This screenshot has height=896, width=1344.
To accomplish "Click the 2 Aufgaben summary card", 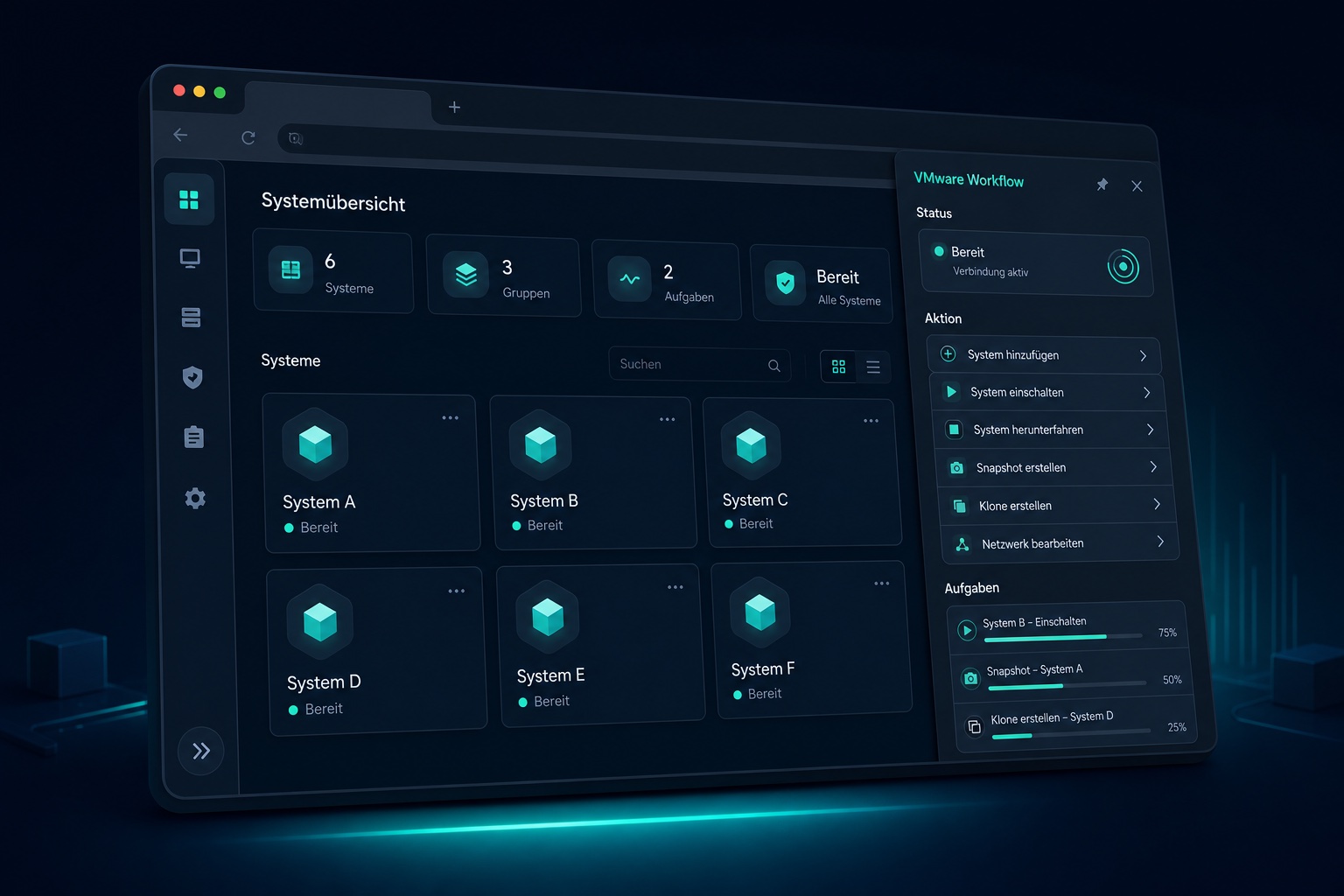I will [x=668, y=281].
